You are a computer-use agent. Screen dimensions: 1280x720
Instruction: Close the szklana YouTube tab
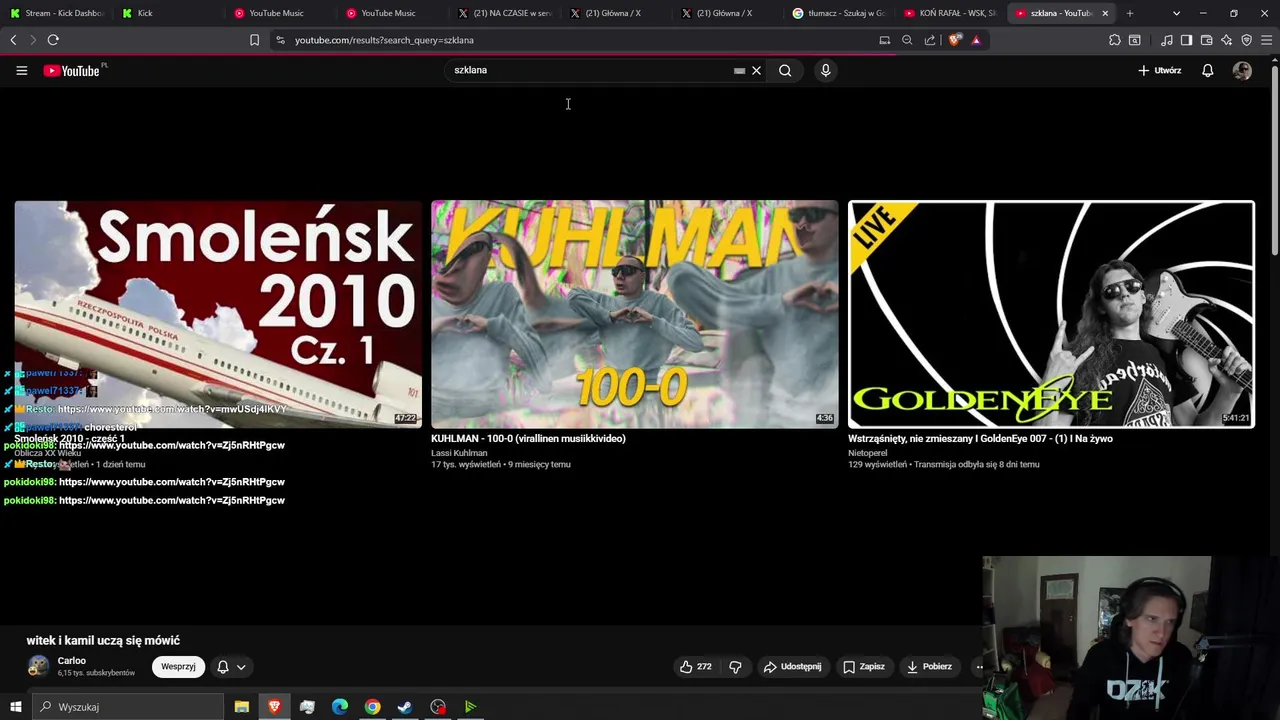click(x=1105, y=13)
